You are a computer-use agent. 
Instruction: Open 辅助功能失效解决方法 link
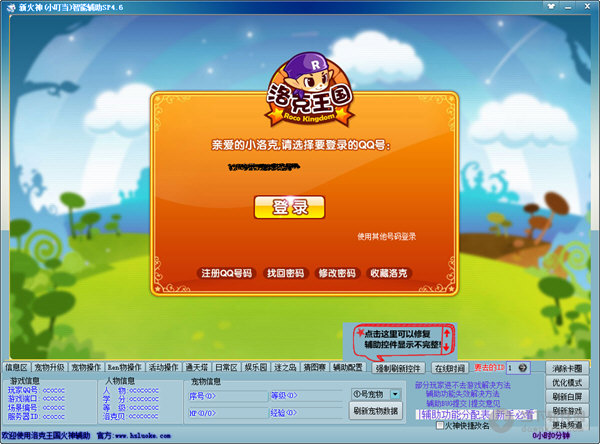463,394
